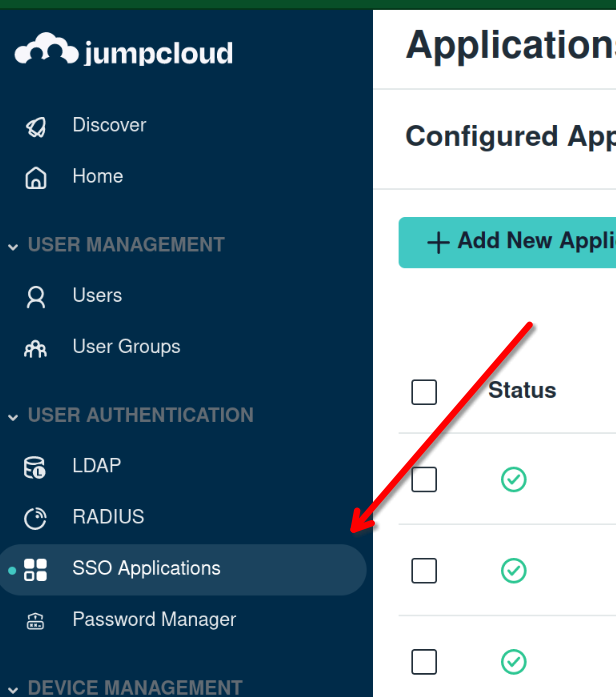Screen dimensions: 616x697
Task: Click the first row's green status checkmark
Action: point(514,480)
